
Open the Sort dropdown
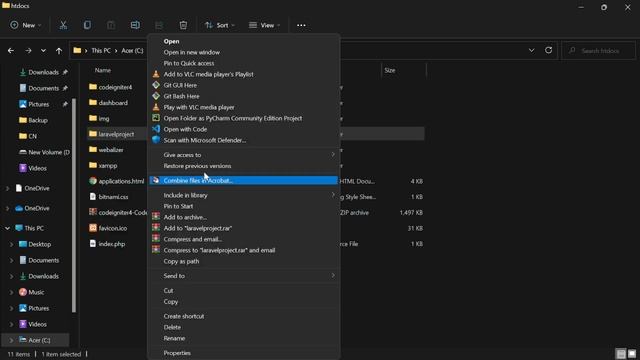click(220, 25)
